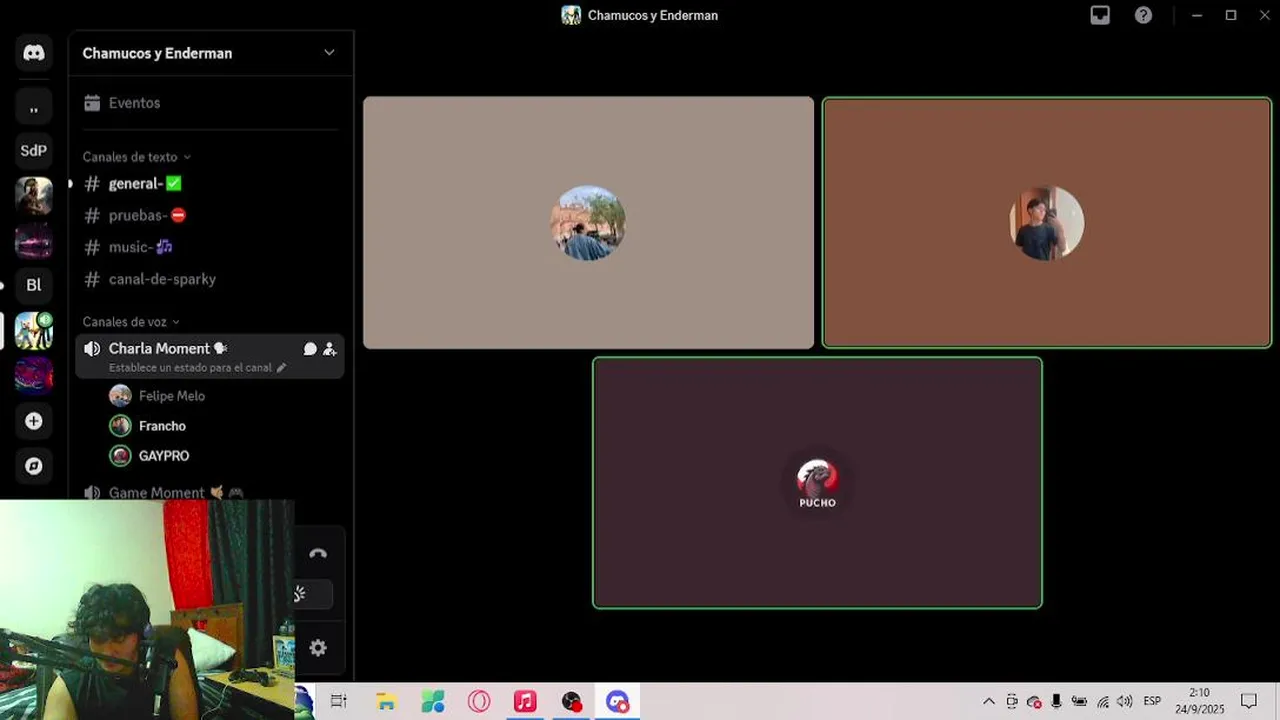Viewport: 1280px width, 720px height.
Task: Disconnect from voice call
Action: tap(318, 553)
